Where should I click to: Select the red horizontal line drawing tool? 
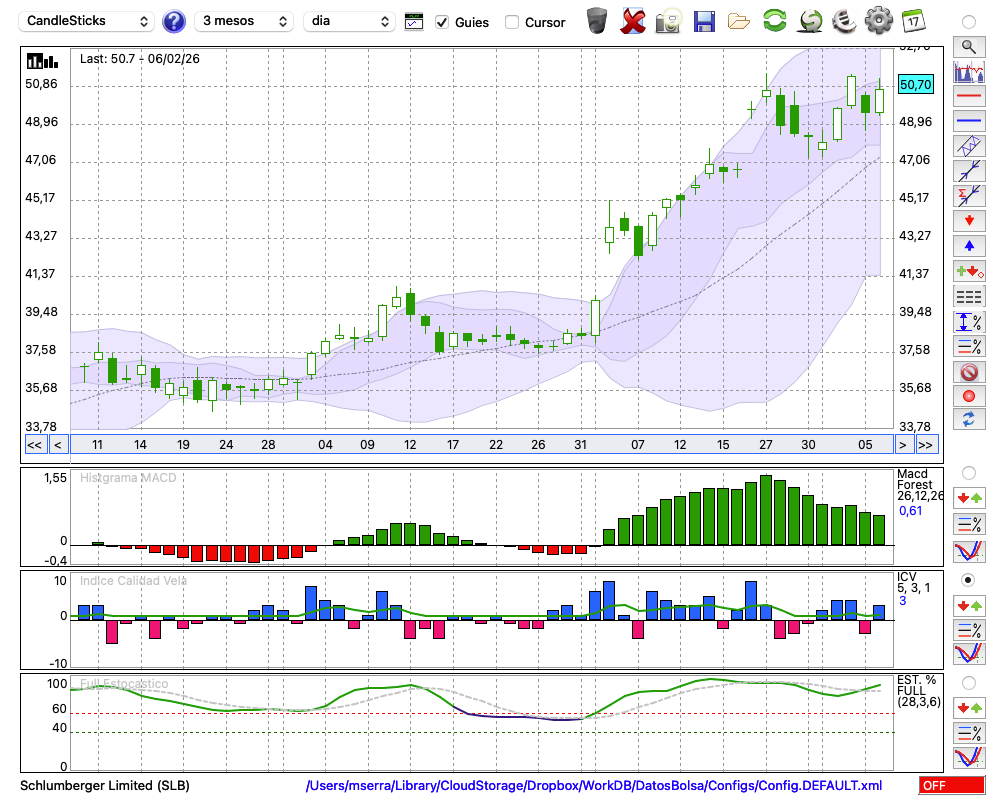(x=968, y=97)
